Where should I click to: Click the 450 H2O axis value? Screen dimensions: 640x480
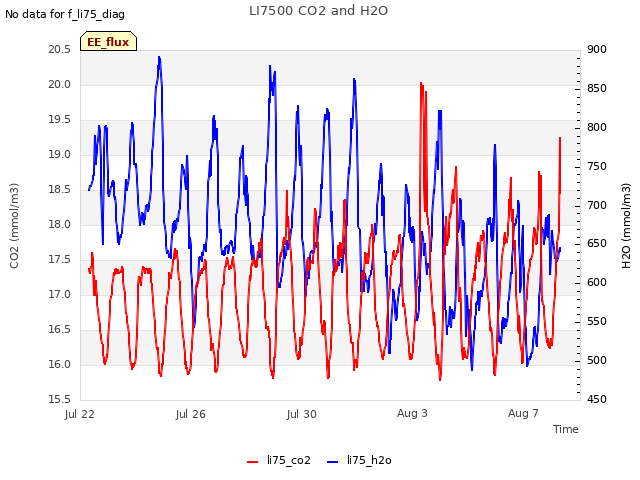coord(597,399)
